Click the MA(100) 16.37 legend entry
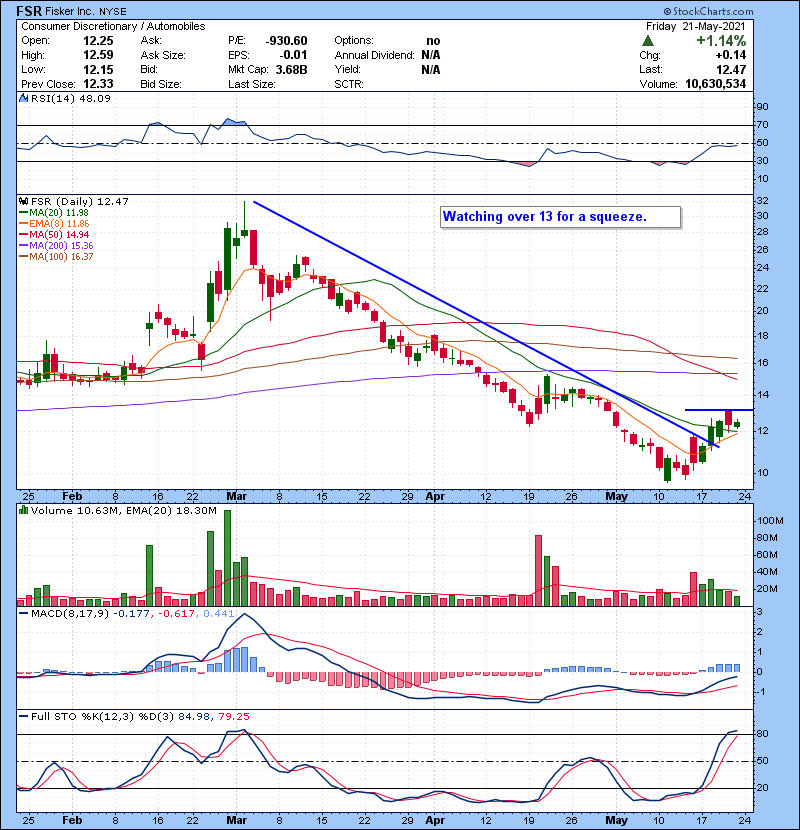800x830 pixels. click(57, 257)
